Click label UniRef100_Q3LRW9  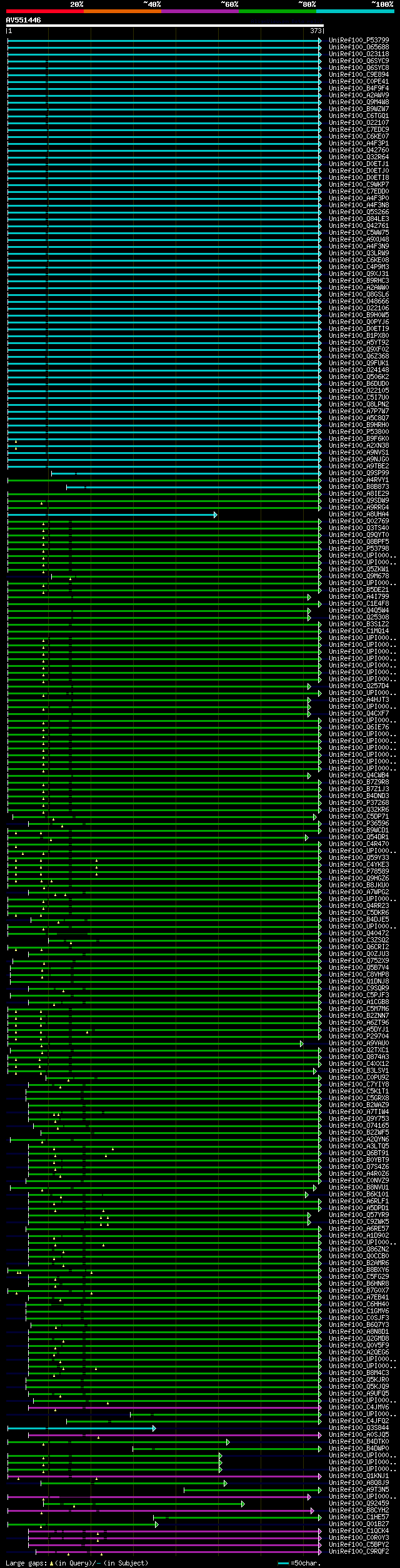(359, 253)
